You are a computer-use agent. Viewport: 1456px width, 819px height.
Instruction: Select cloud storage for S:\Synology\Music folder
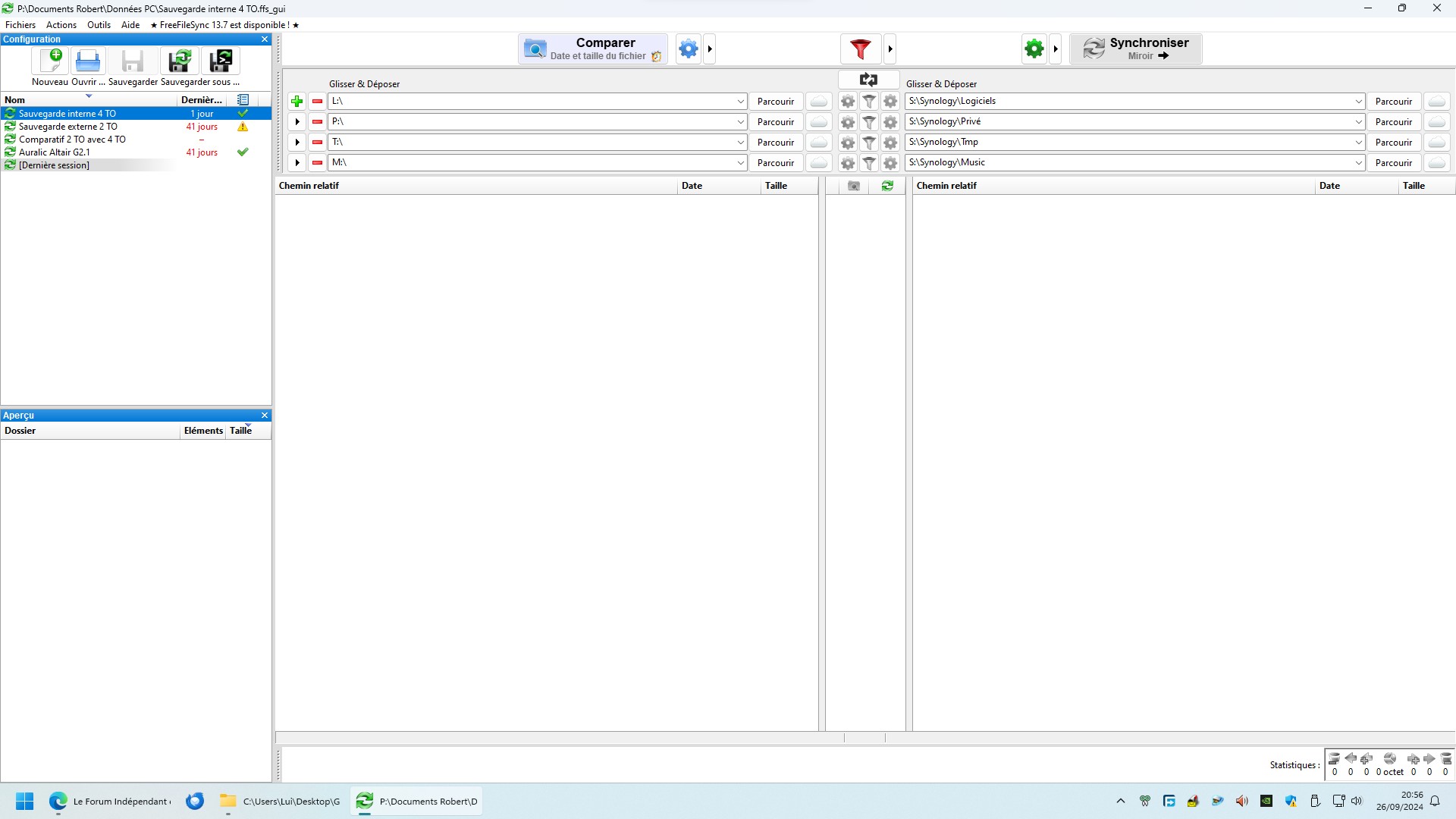(x=1437, y=163)
